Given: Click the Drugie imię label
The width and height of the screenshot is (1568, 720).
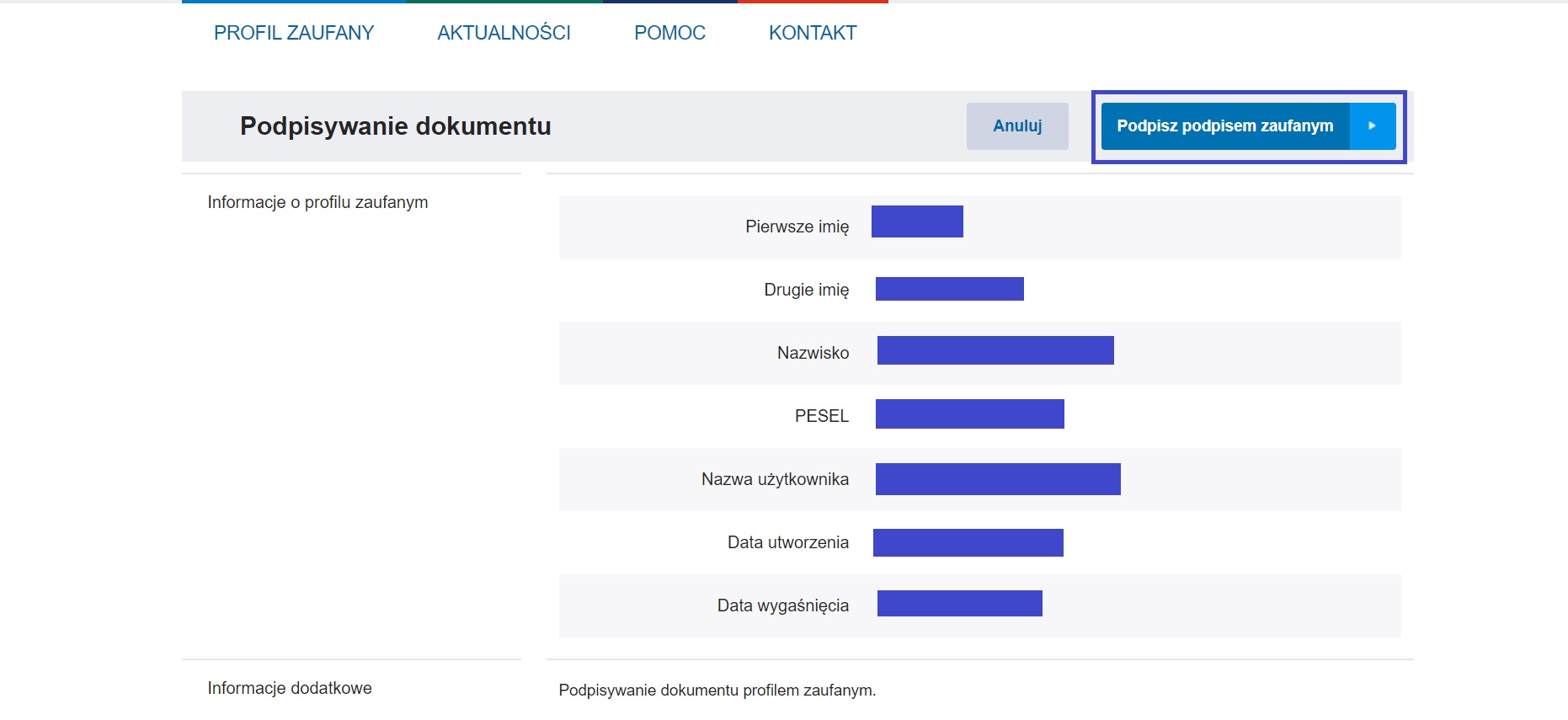Looking at the screenshot, I should (806, 290).
